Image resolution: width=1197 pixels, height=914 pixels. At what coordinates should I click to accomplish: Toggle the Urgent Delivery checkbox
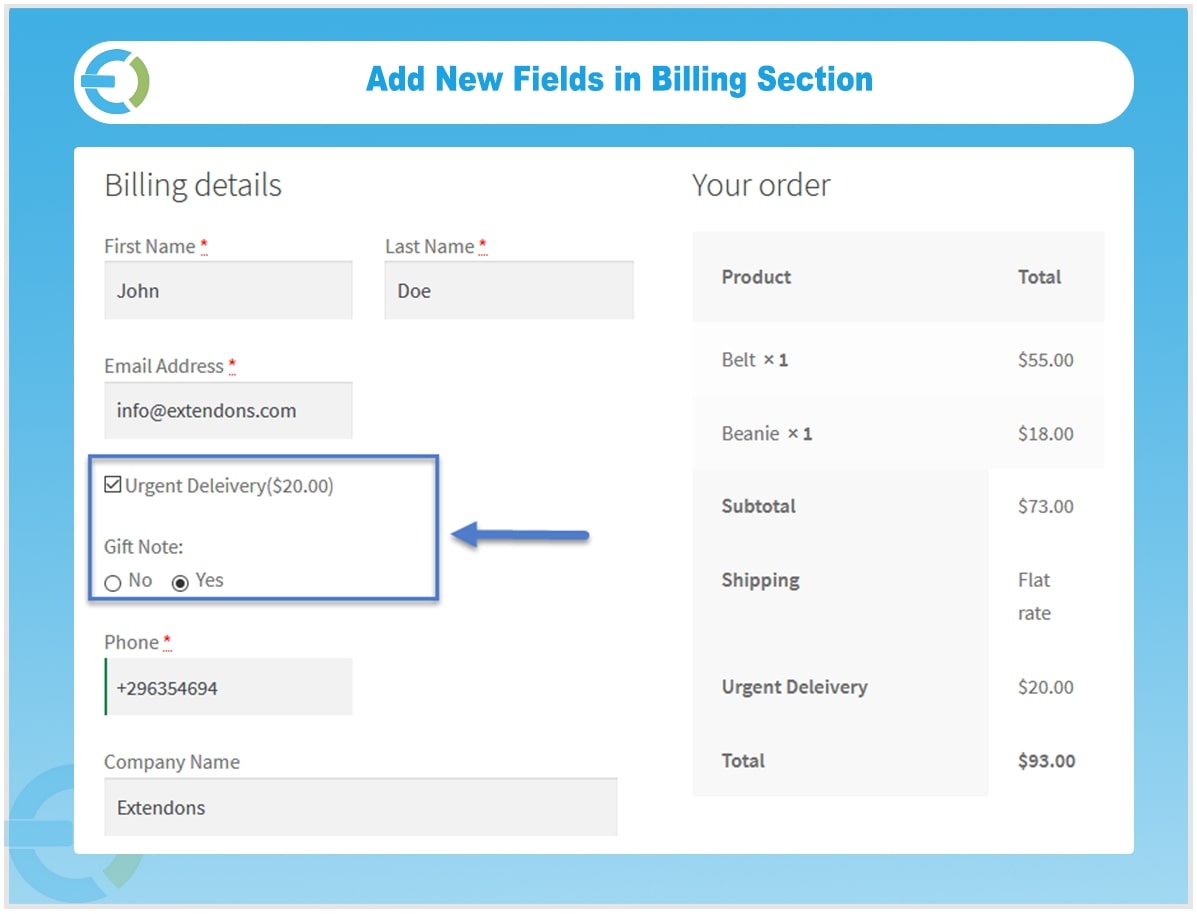click(113, 486)
